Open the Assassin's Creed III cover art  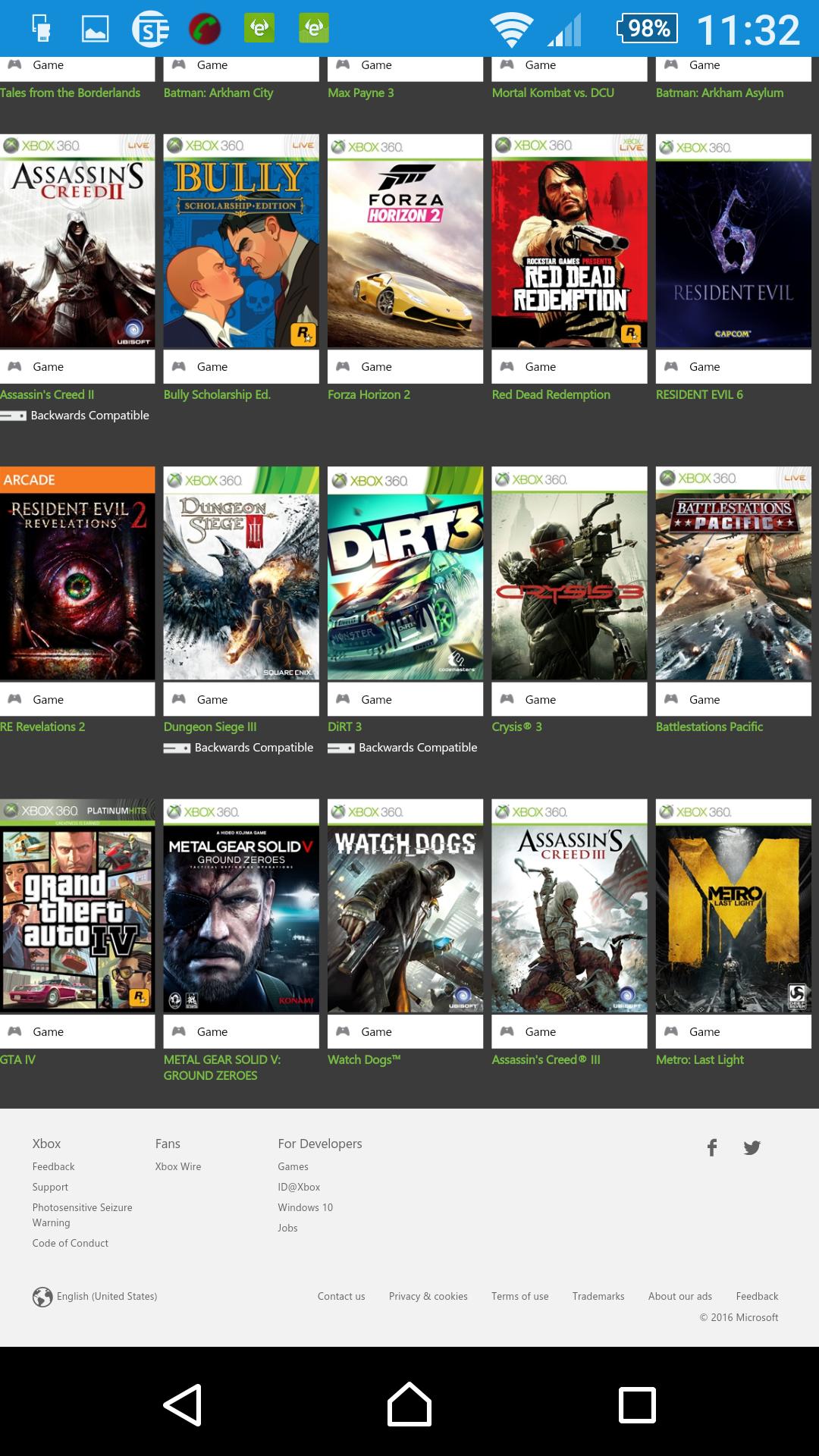pos(570,905)
